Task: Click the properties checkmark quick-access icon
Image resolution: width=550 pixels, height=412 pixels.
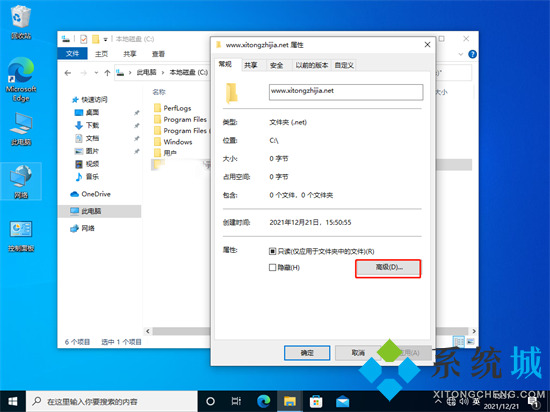Action: (x=83, y=39)
